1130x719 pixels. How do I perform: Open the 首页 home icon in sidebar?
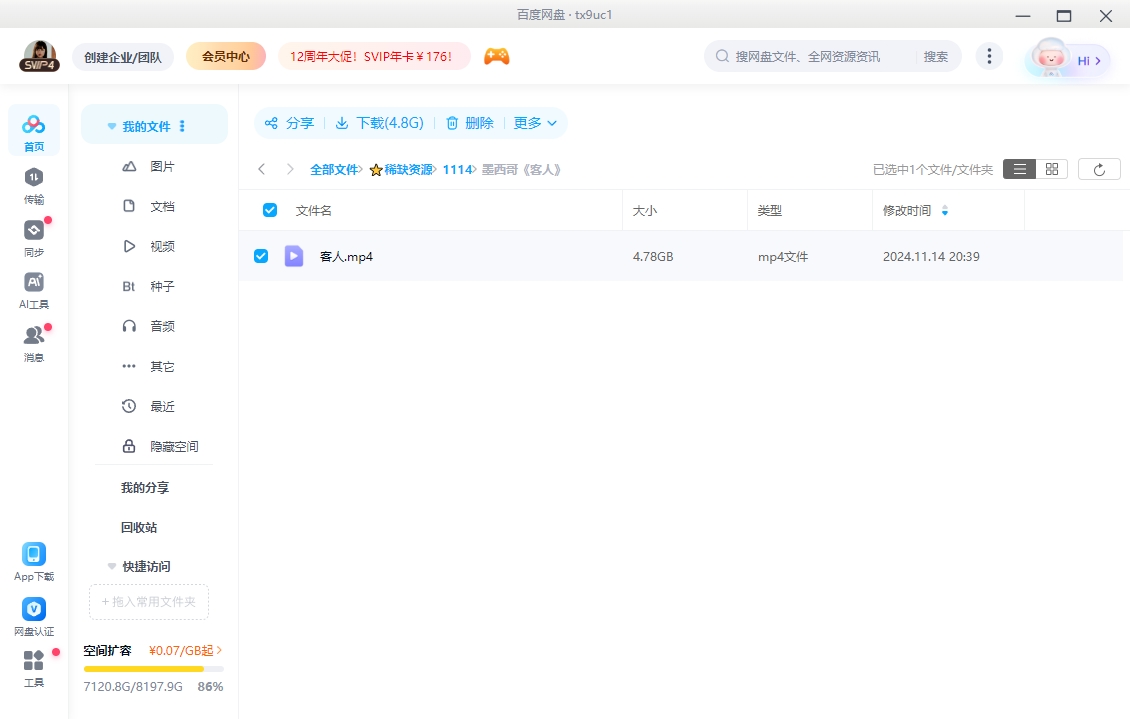pyautogui.click(x=34, y=133)
